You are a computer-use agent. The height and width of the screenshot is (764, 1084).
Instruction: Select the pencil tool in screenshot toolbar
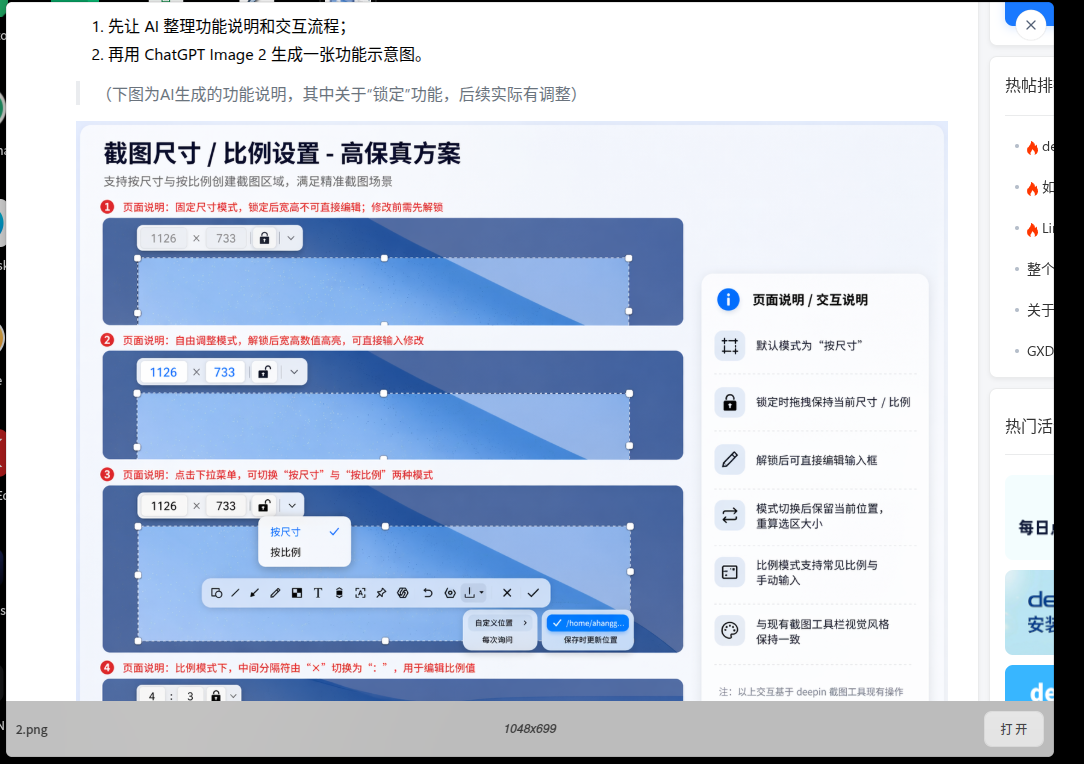click(275, 593)
